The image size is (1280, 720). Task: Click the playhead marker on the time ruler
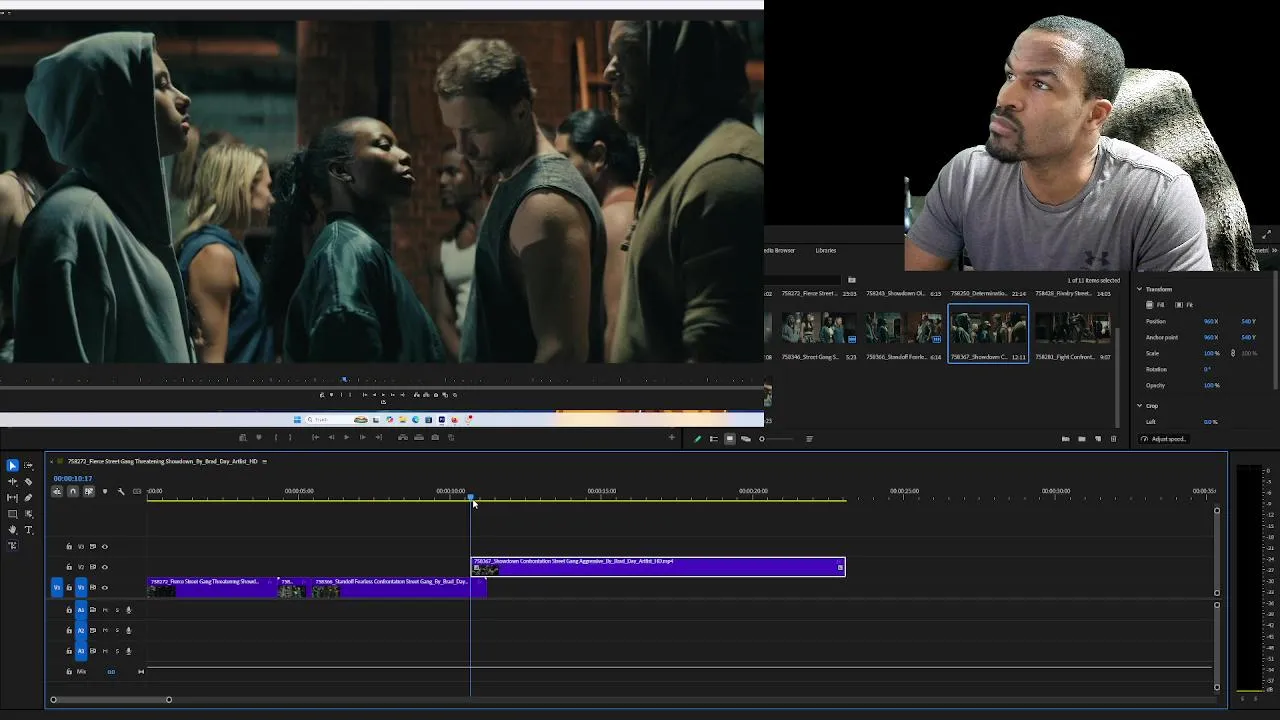(471, 498)
